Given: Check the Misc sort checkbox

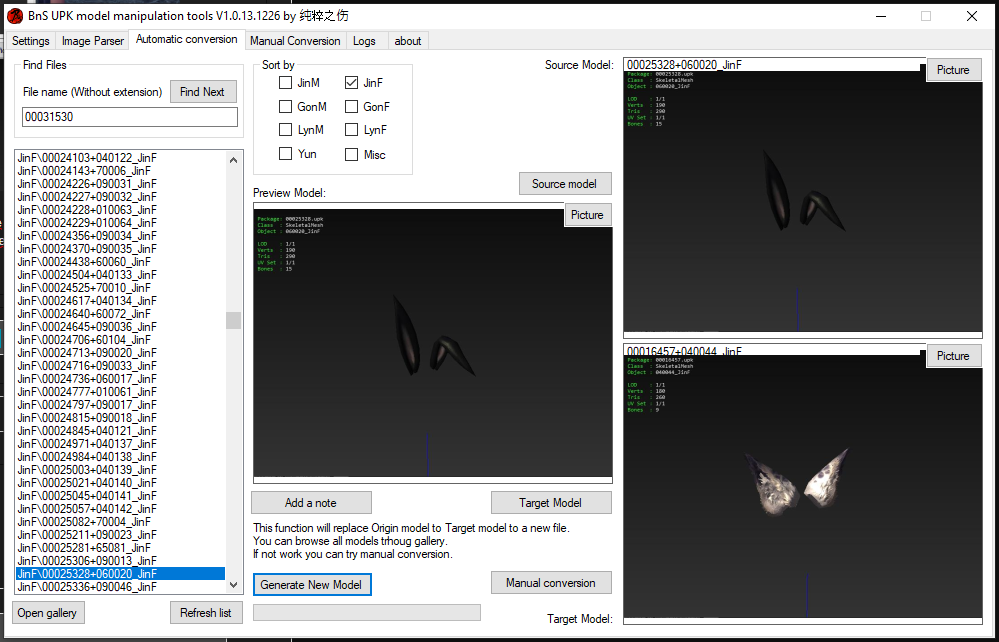Looking at the screenshot, I should click(352, 154).
